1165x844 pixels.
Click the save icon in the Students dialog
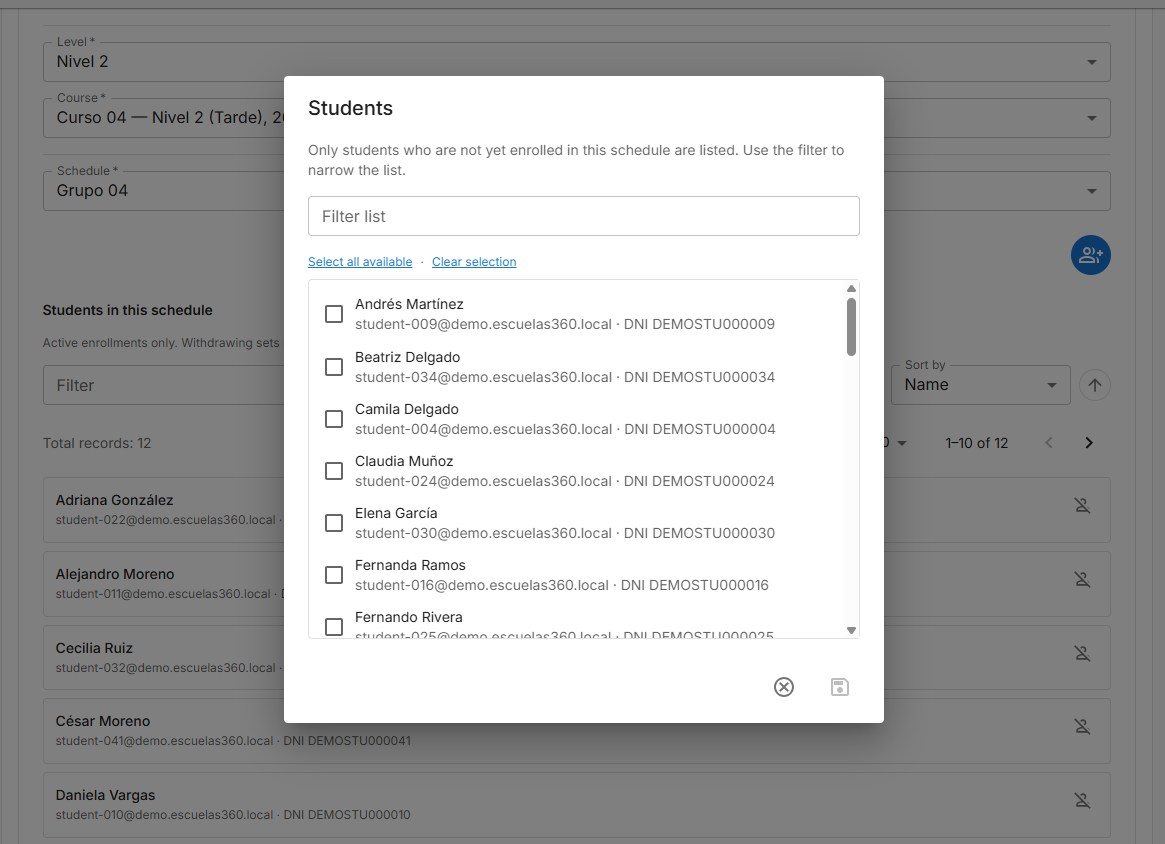point(840,687)
